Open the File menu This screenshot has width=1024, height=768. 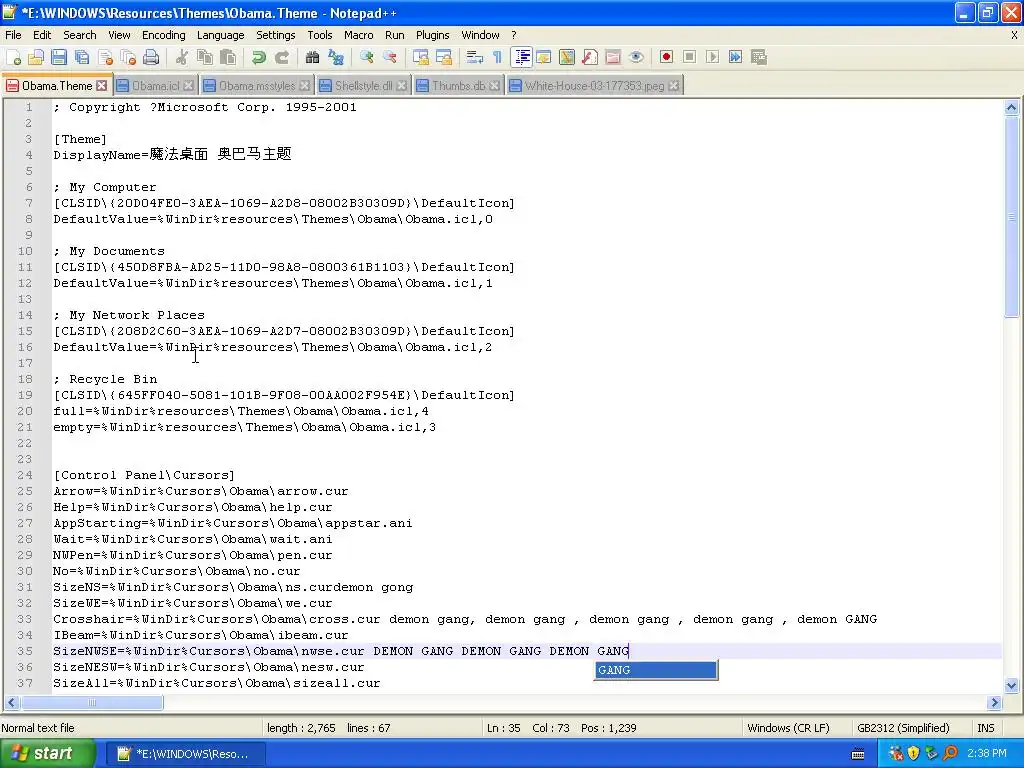(13, 35)
